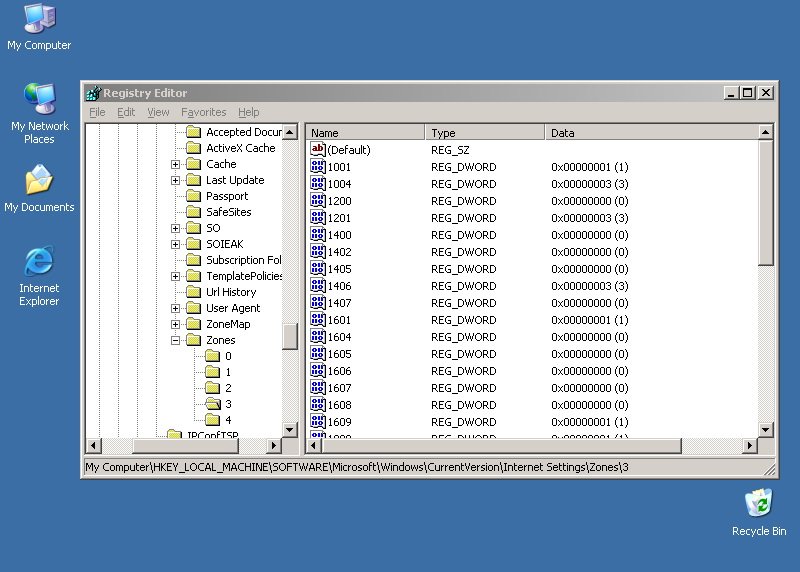The height and width of the screenshot is (572, 800).
Task: Select the 1405 DWORD value icon
Action: [317, 269]
